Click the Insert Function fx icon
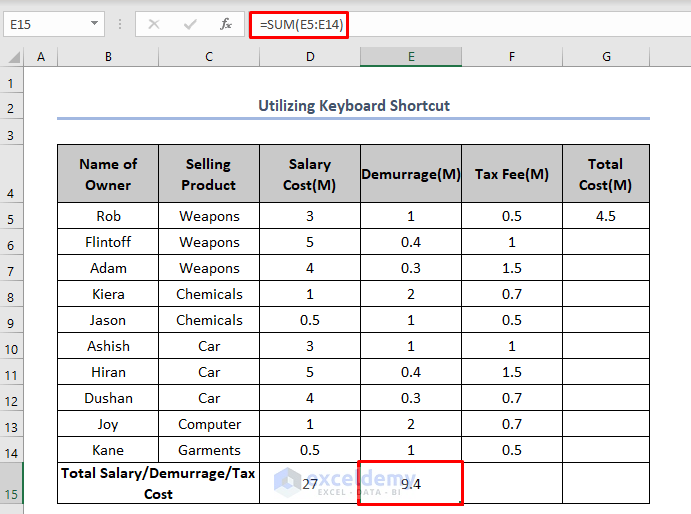Image resolution: width=691 pixels, height=514 pixels. [x=226, y=24]
